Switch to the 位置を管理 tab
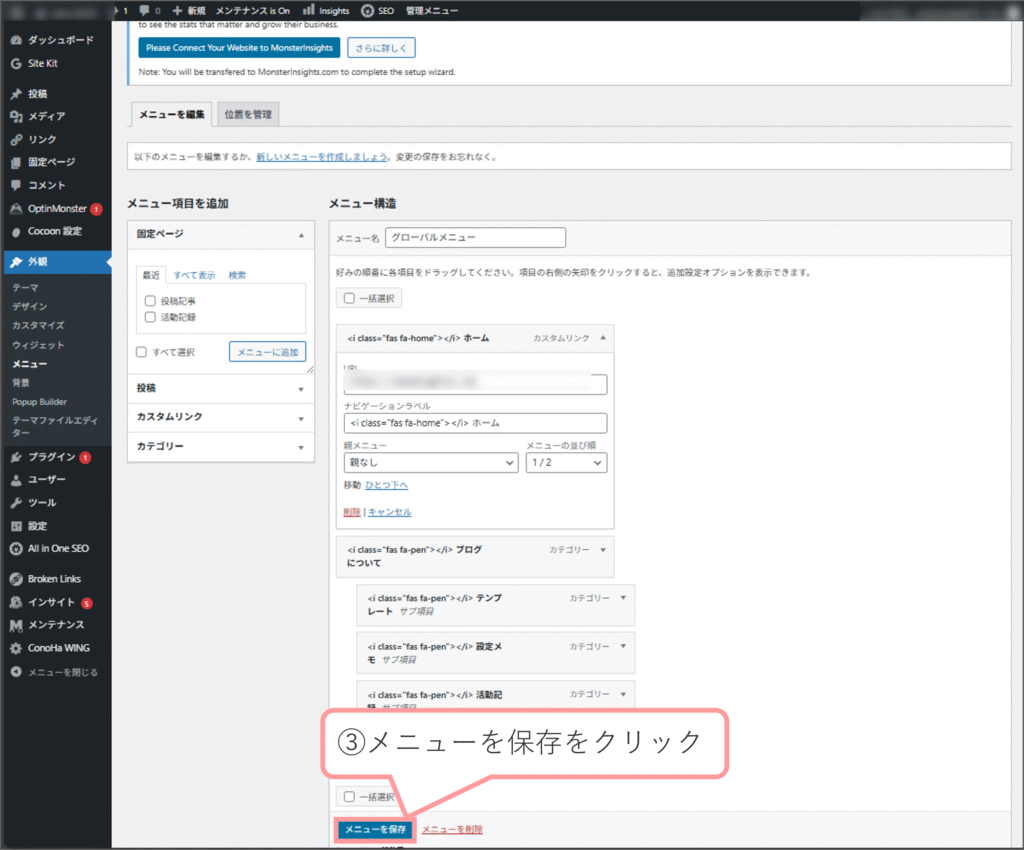 coord(248,115)
